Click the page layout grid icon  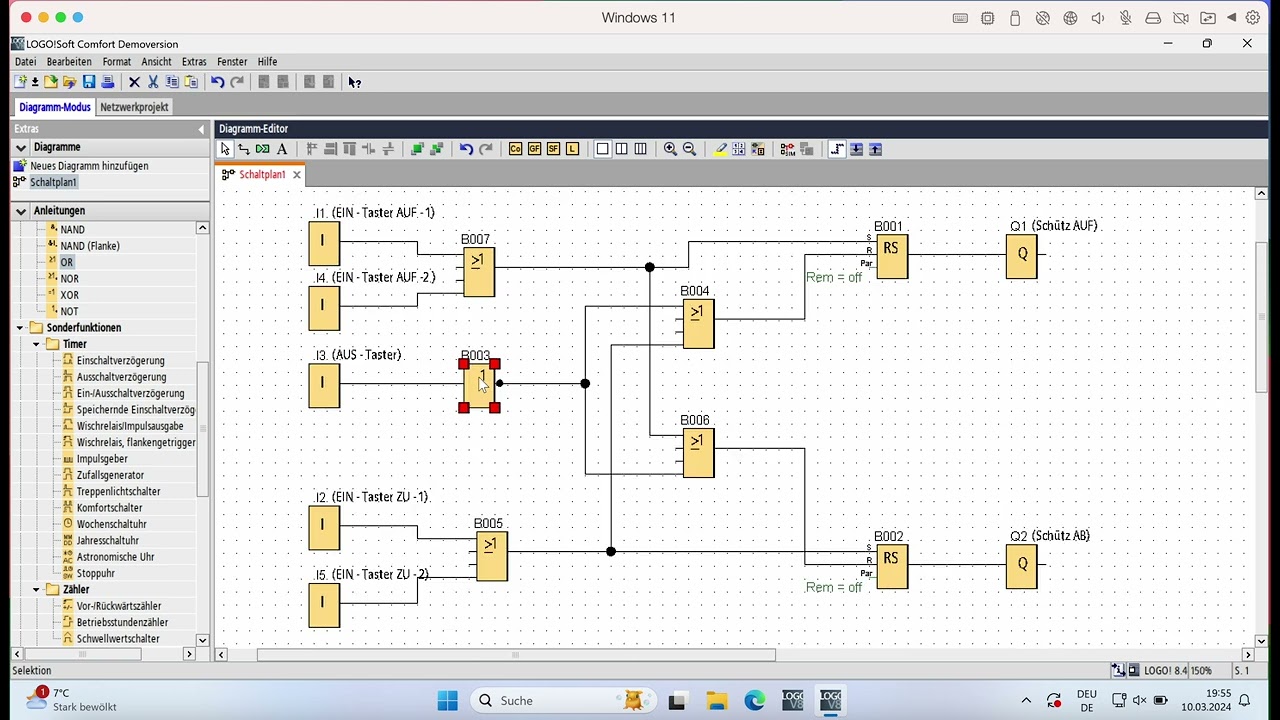point(738,149)
